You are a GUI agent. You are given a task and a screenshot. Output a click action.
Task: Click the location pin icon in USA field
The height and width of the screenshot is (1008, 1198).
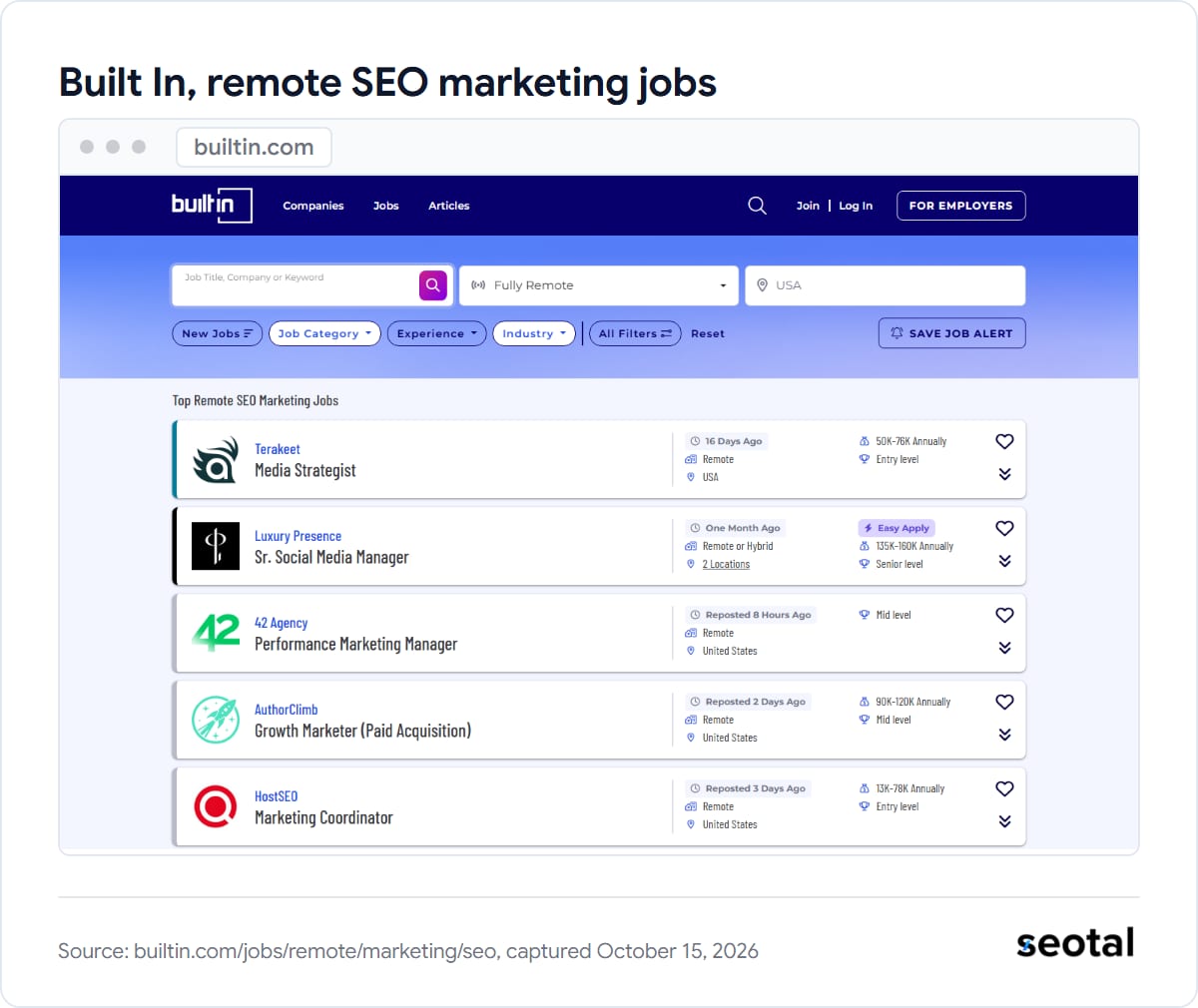[x=763, y=285]
